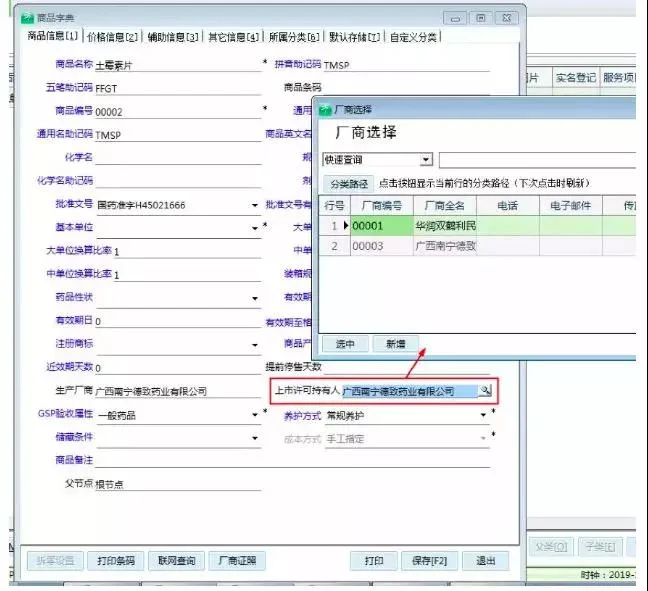Select vendor row 00003 广西南宁德致
Image resolution: width=648 pixels, height=591 pixels.
coord(477,246)
